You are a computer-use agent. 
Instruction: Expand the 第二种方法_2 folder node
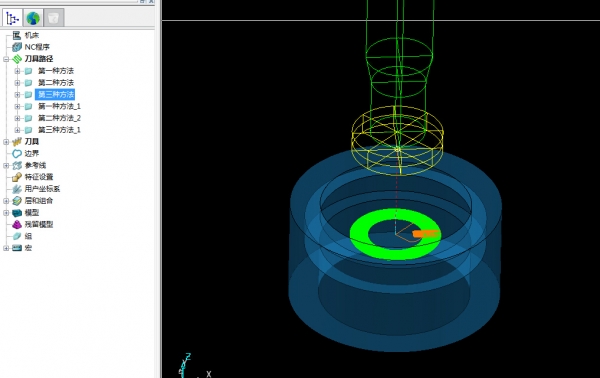pos(17,119)
